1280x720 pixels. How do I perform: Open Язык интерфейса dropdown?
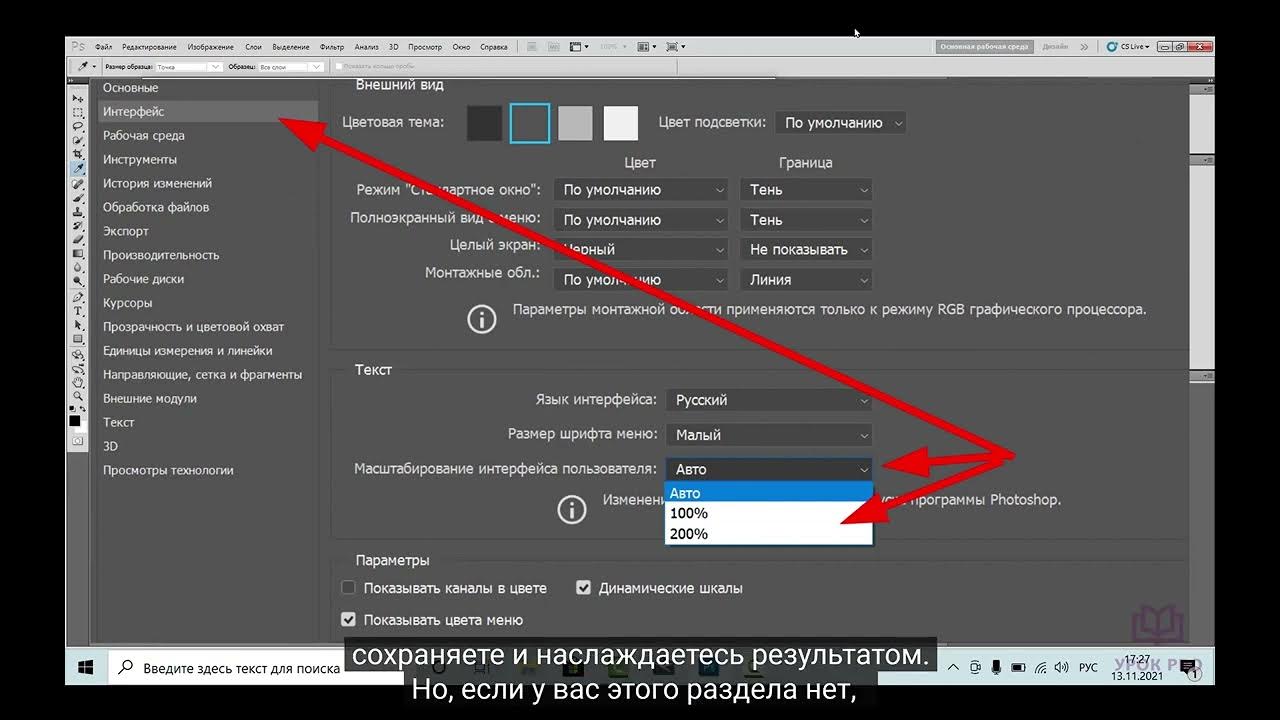tap(768, 400)
